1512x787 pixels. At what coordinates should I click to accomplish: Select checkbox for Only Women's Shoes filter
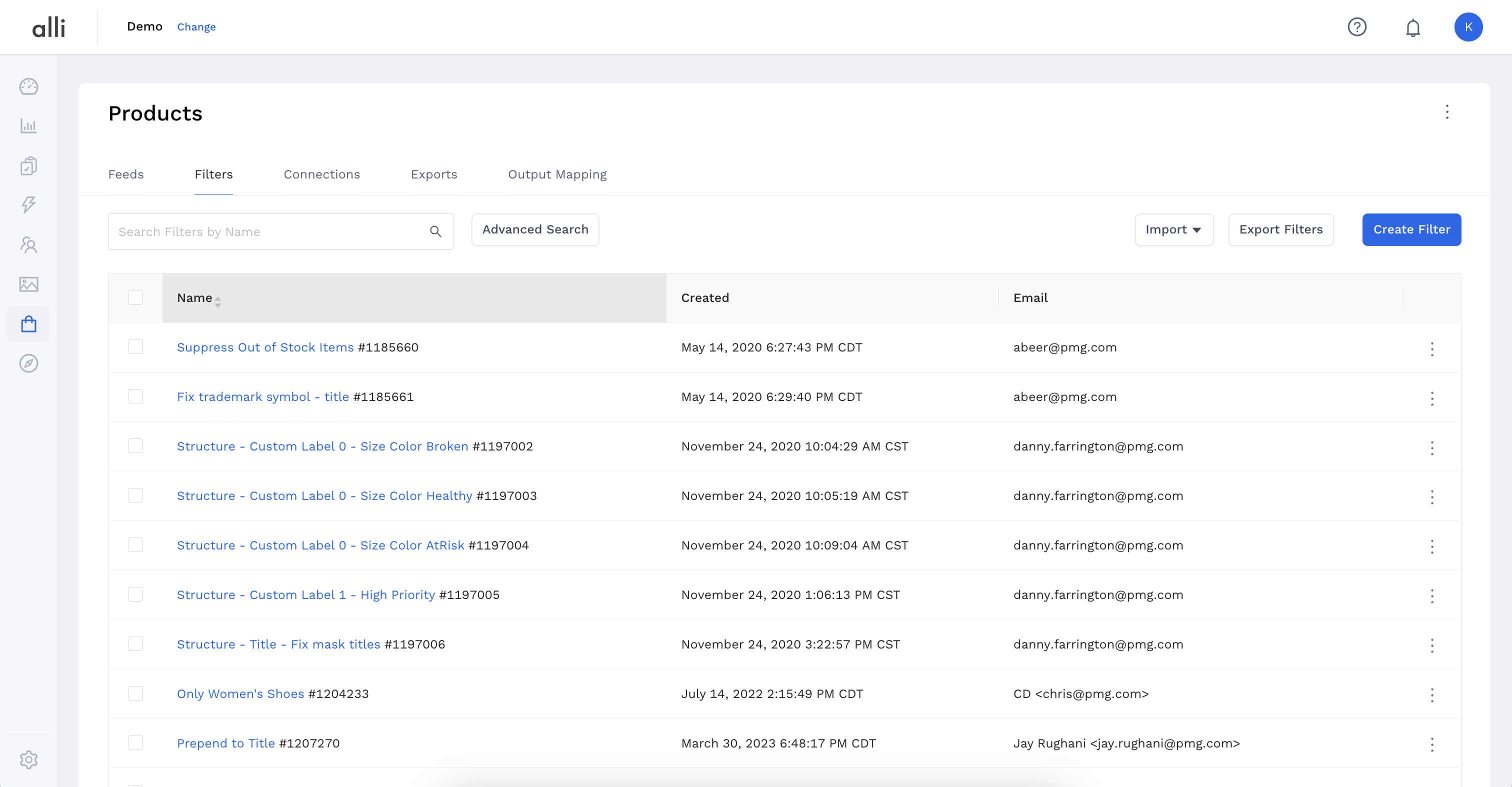click(x=135, y=693)
